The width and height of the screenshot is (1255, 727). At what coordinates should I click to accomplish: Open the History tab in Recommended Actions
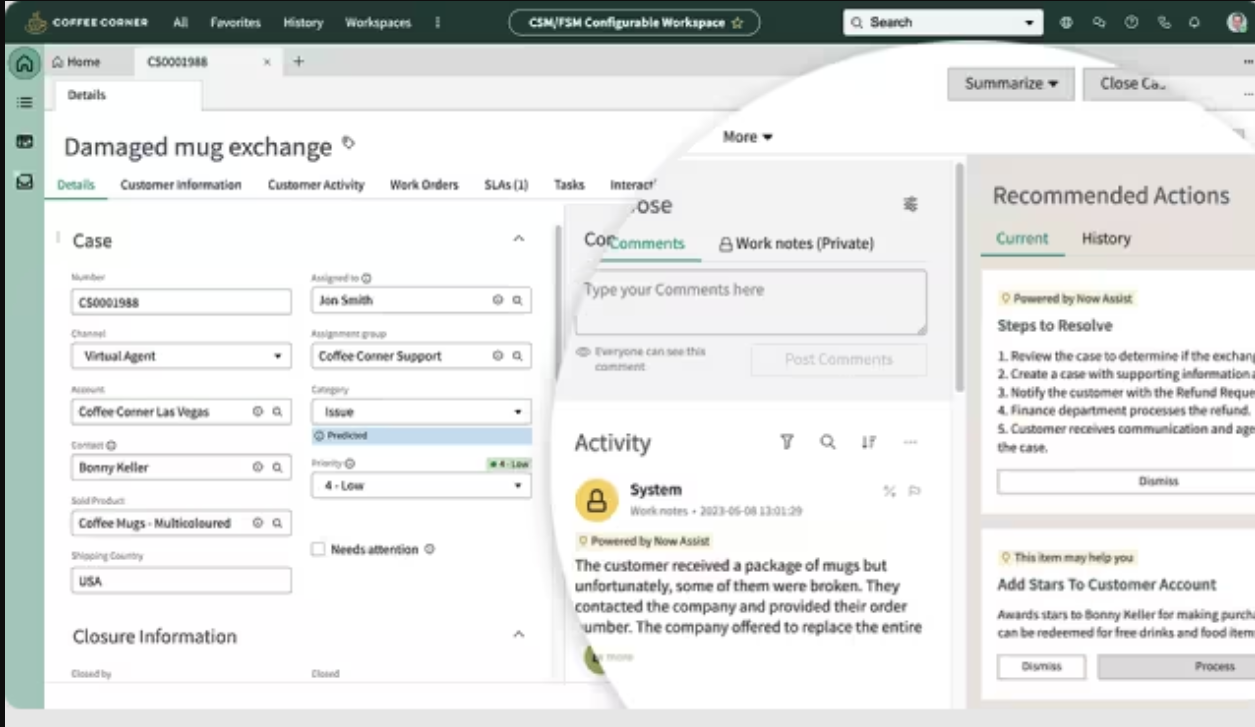(1106, 238)
